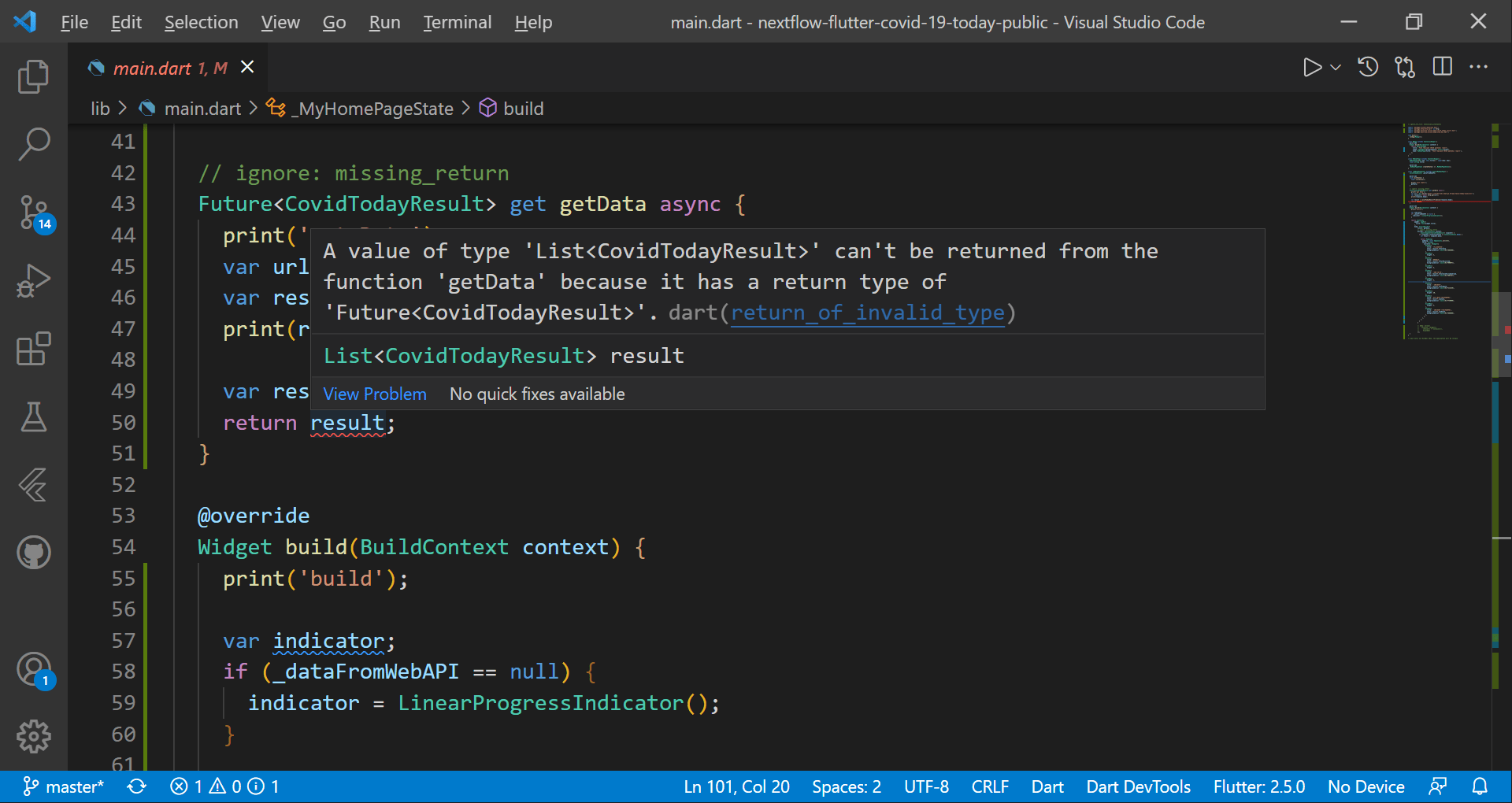Open the More Actions ellipsis menu
Viewport: 1512px width, 803px height.
pos(1480,67)
